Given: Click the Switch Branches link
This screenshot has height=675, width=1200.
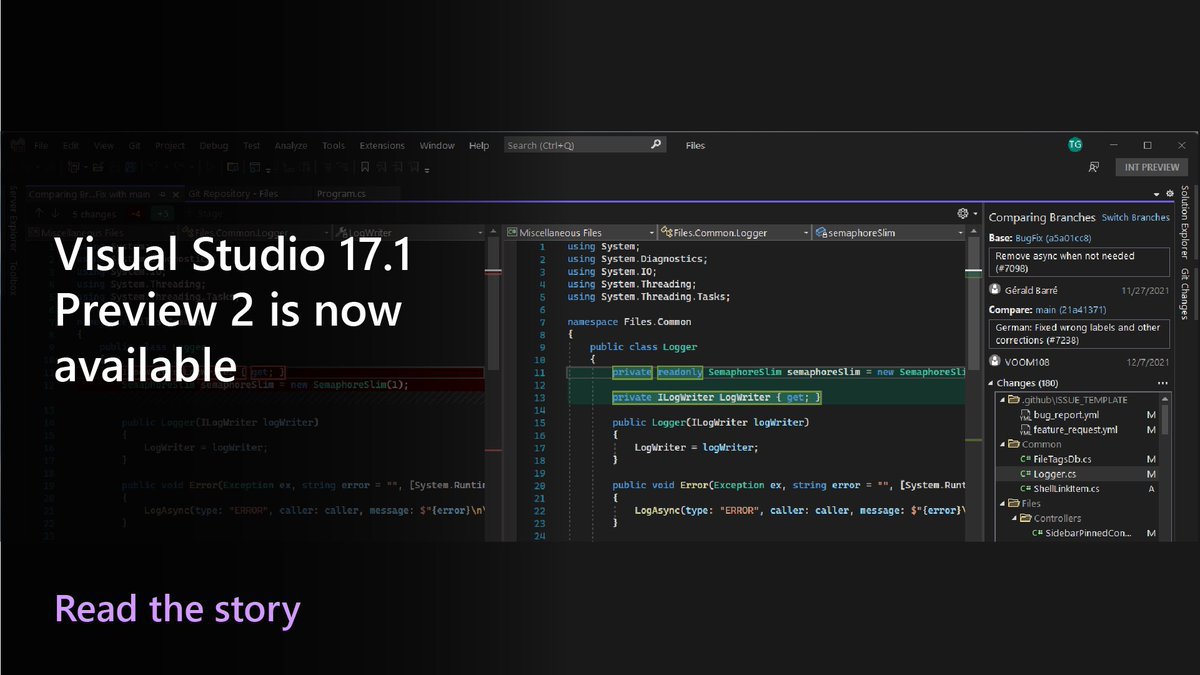Looking at the screenshot, I should click(1136, 217).
